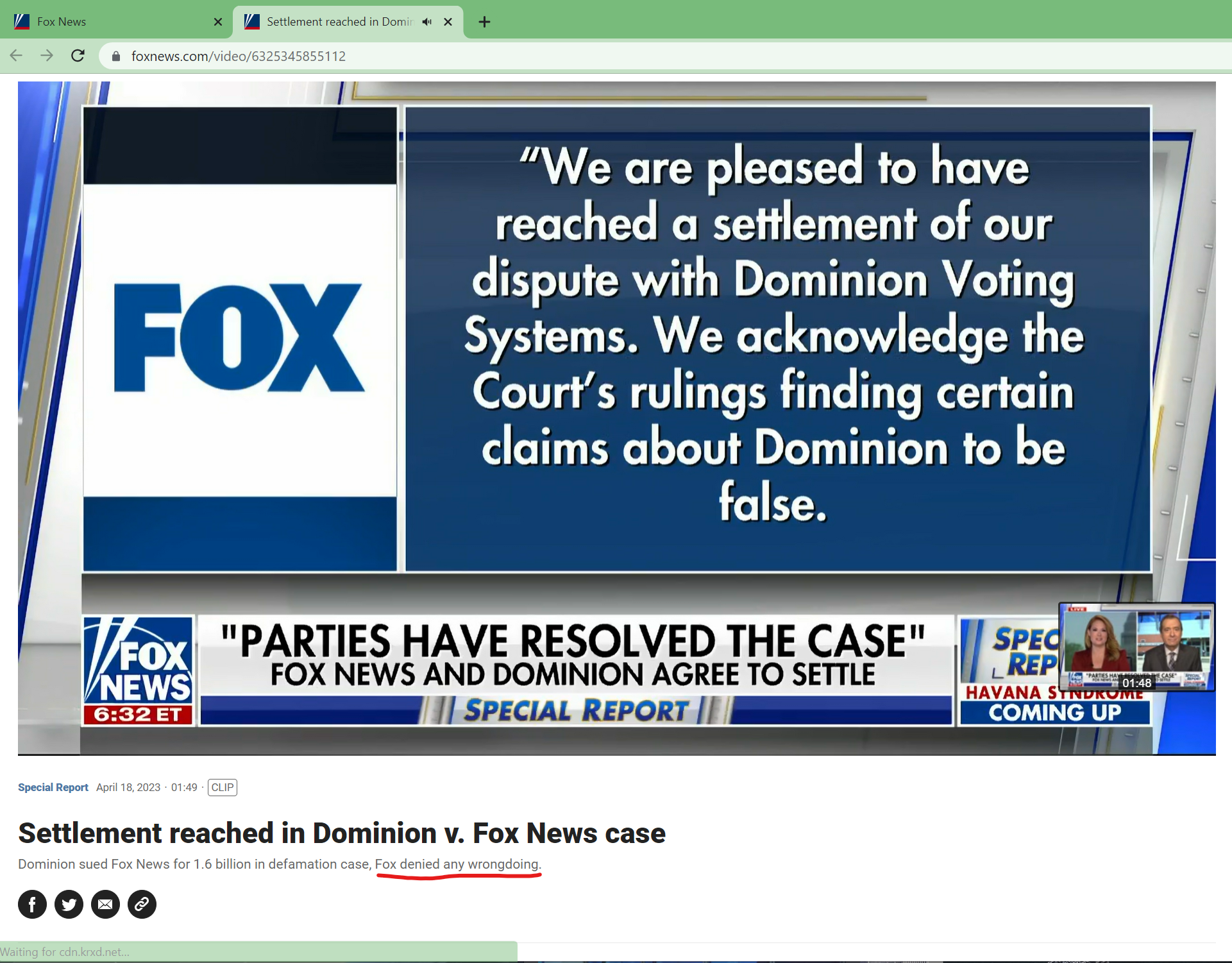
Task: Open the Special Report show link
Action: [x=53, y=787]
